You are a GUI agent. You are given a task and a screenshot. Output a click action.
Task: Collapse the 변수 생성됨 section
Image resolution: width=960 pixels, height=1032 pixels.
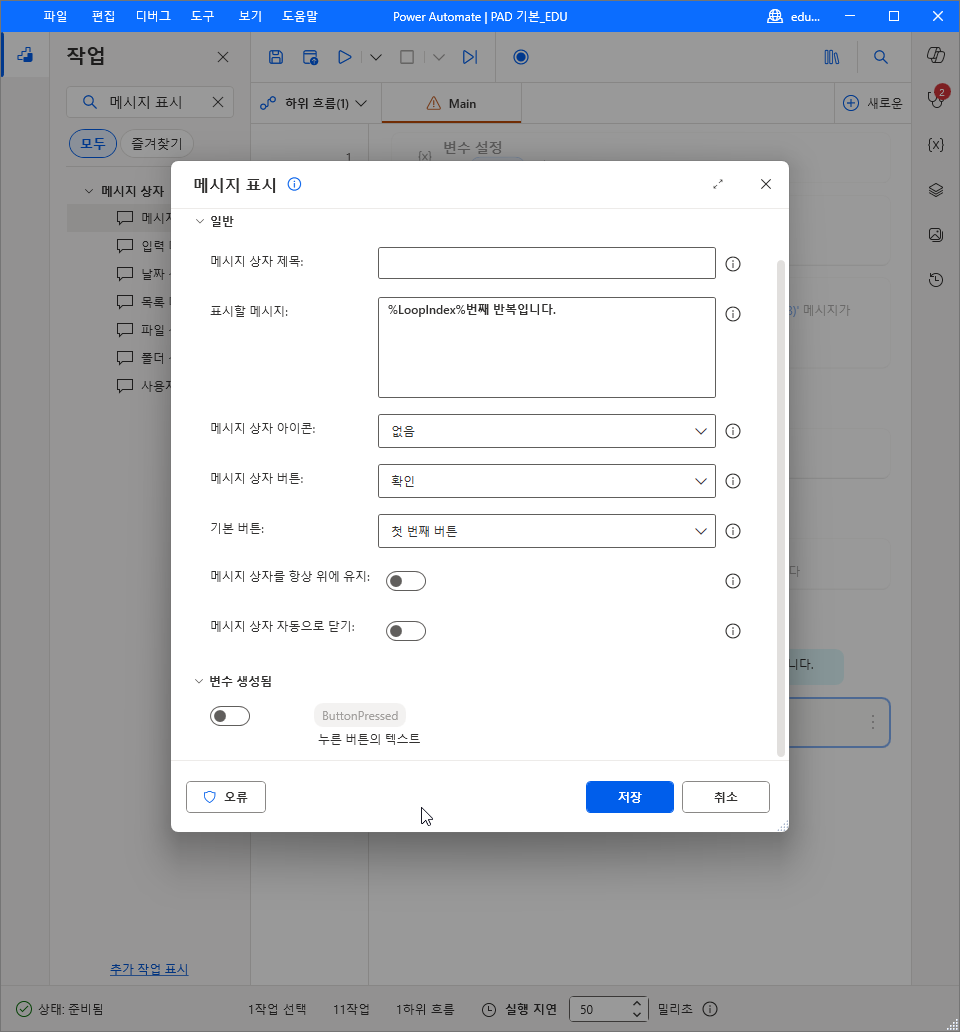point(199,681)
